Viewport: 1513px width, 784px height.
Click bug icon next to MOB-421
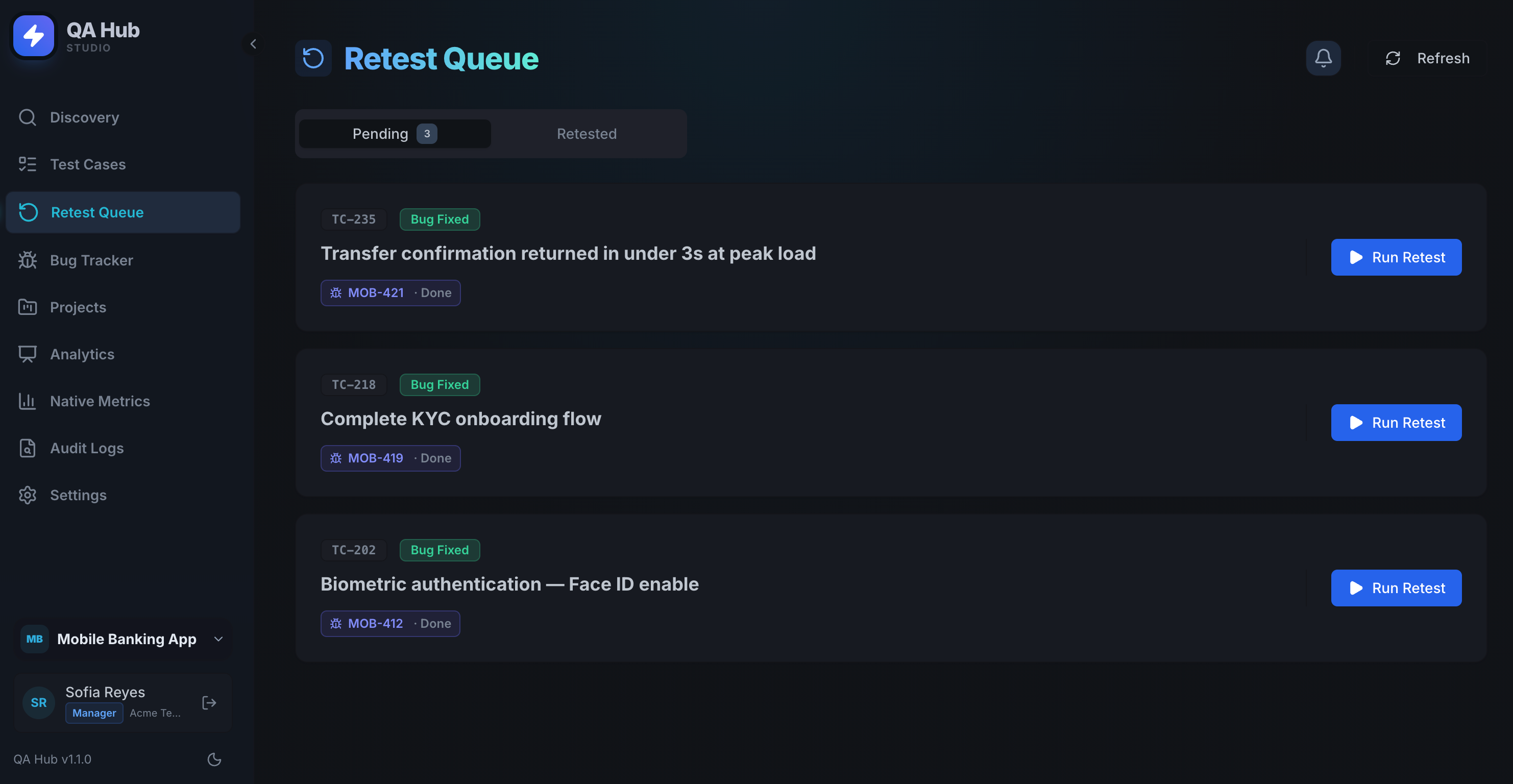336,293
